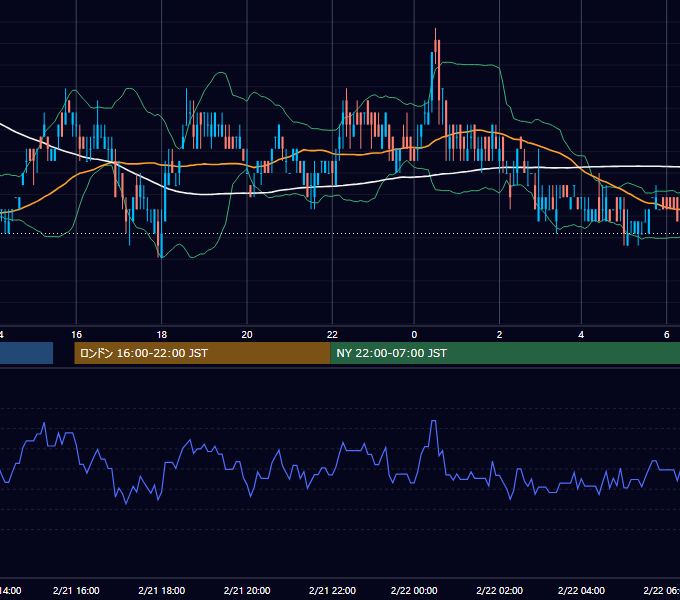
Task: Click the 2/22 02:00 date label
Action: tap(500, 590)
